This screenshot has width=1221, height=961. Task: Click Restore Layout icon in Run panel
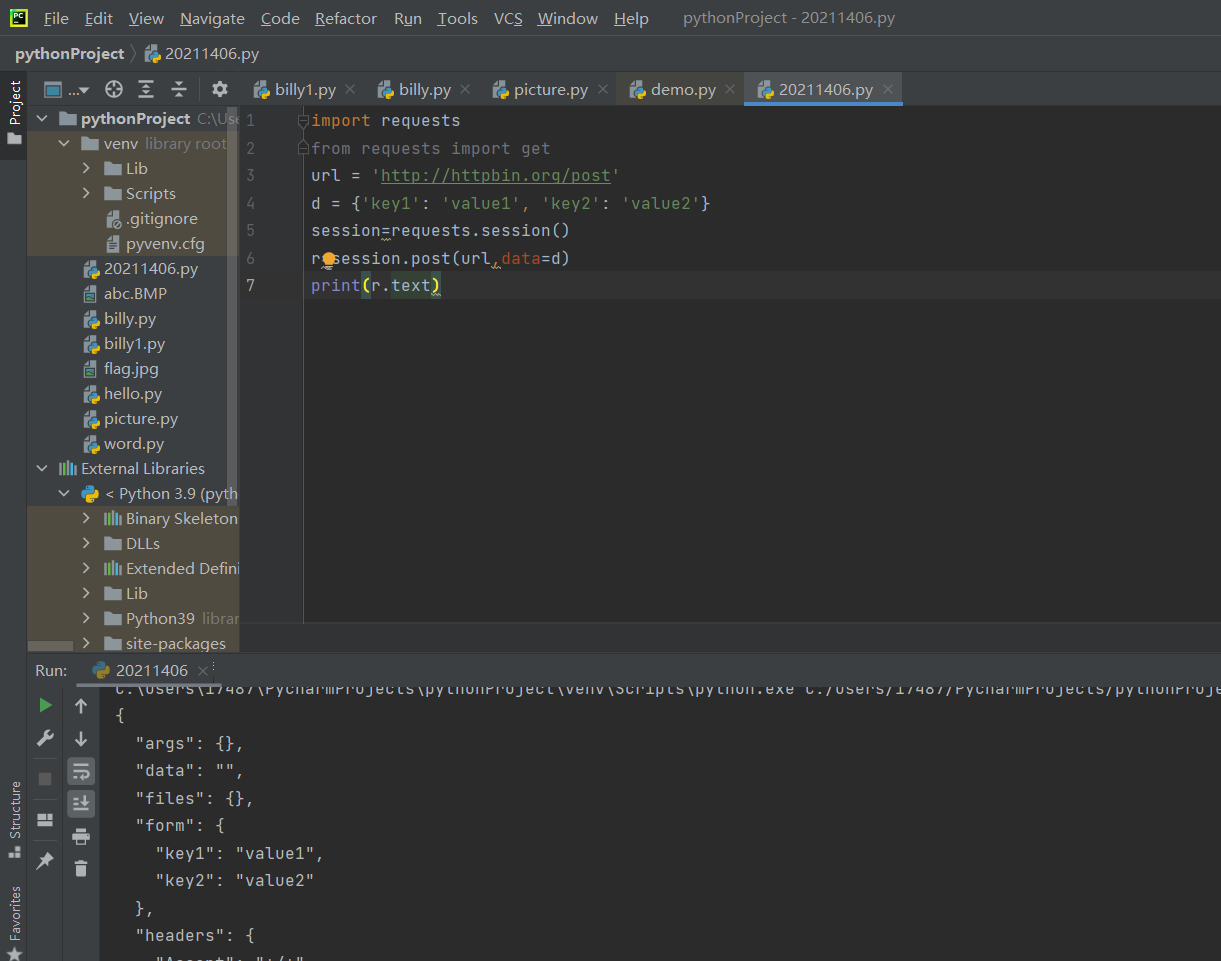45,820
